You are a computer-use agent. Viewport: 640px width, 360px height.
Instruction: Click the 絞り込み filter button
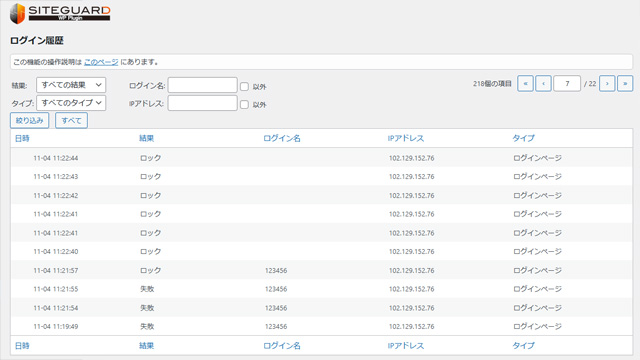click(x=29, y=120)
